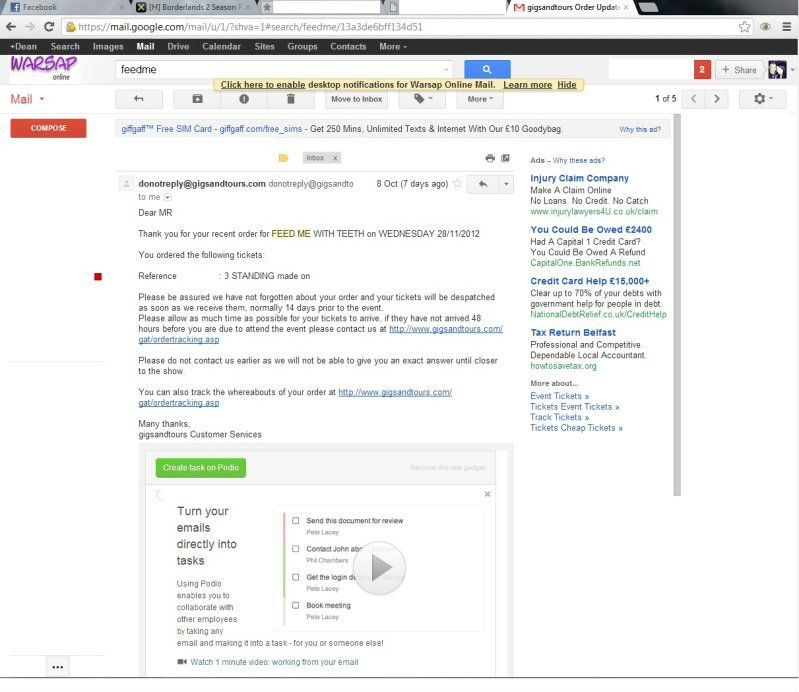The width and height of the screenshot is (799, 692).
Task: Click Learn more about notifications
Action: tap(527, 85)
